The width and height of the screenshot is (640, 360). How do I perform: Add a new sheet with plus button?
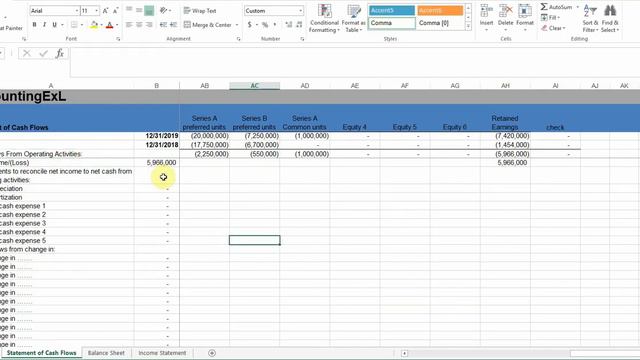point(212,353)
